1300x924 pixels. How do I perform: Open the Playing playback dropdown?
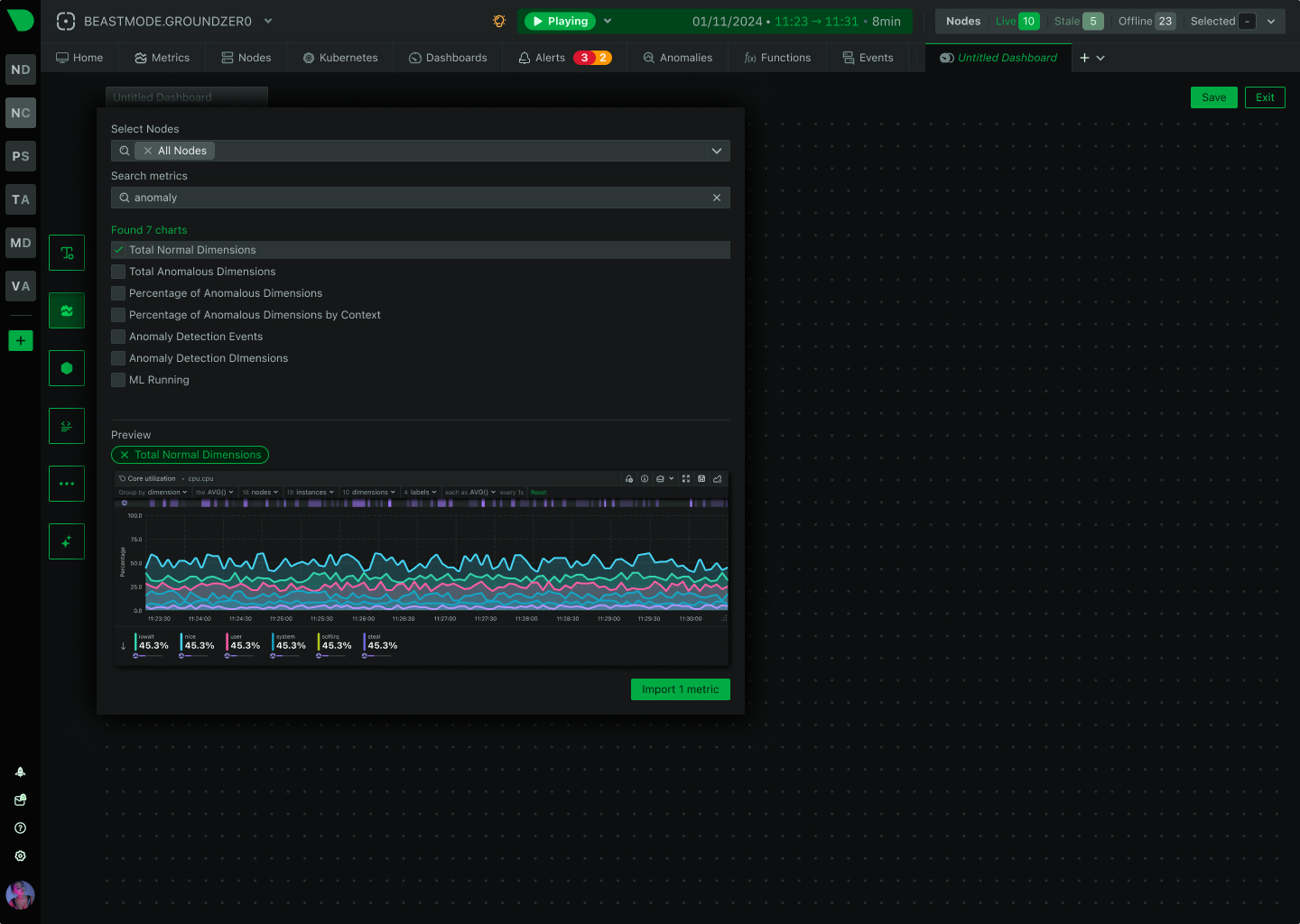(607, 20)
